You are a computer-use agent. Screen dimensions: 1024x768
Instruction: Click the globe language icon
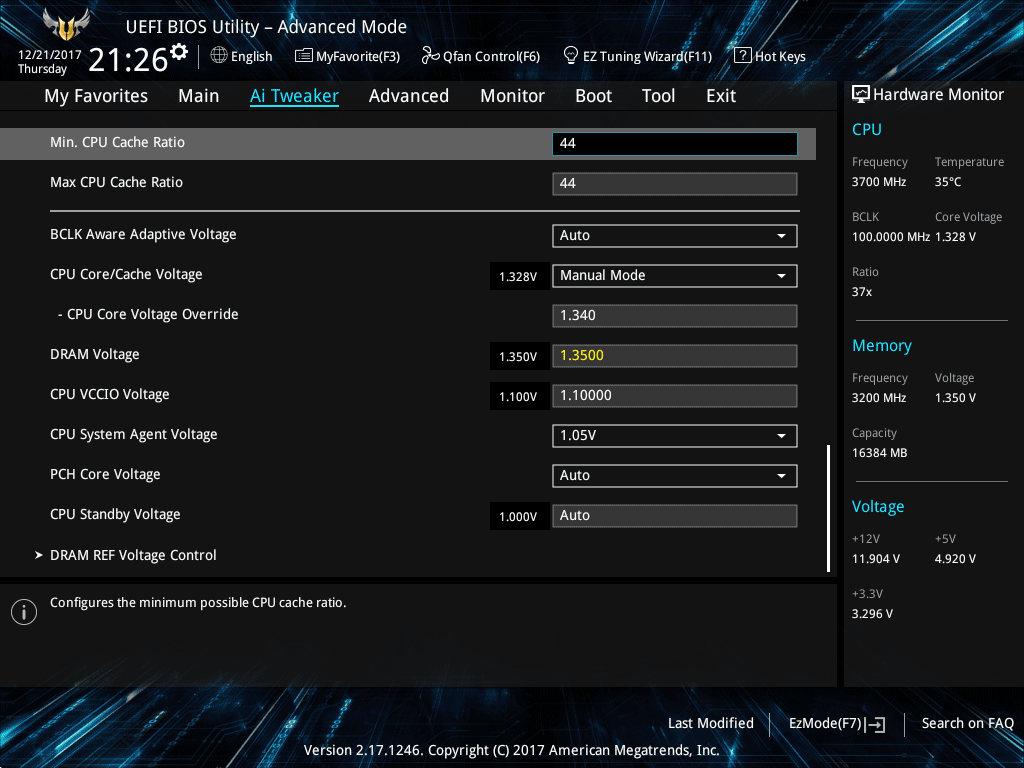coord(219,56)
